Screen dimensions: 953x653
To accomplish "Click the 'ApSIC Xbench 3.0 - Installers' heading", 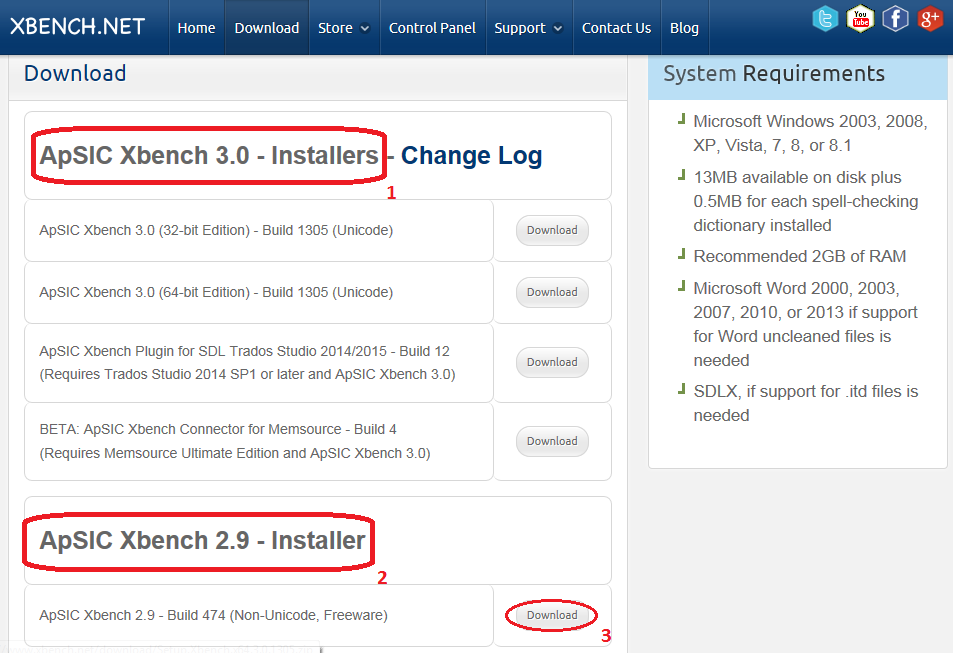I will click(209, 156).
